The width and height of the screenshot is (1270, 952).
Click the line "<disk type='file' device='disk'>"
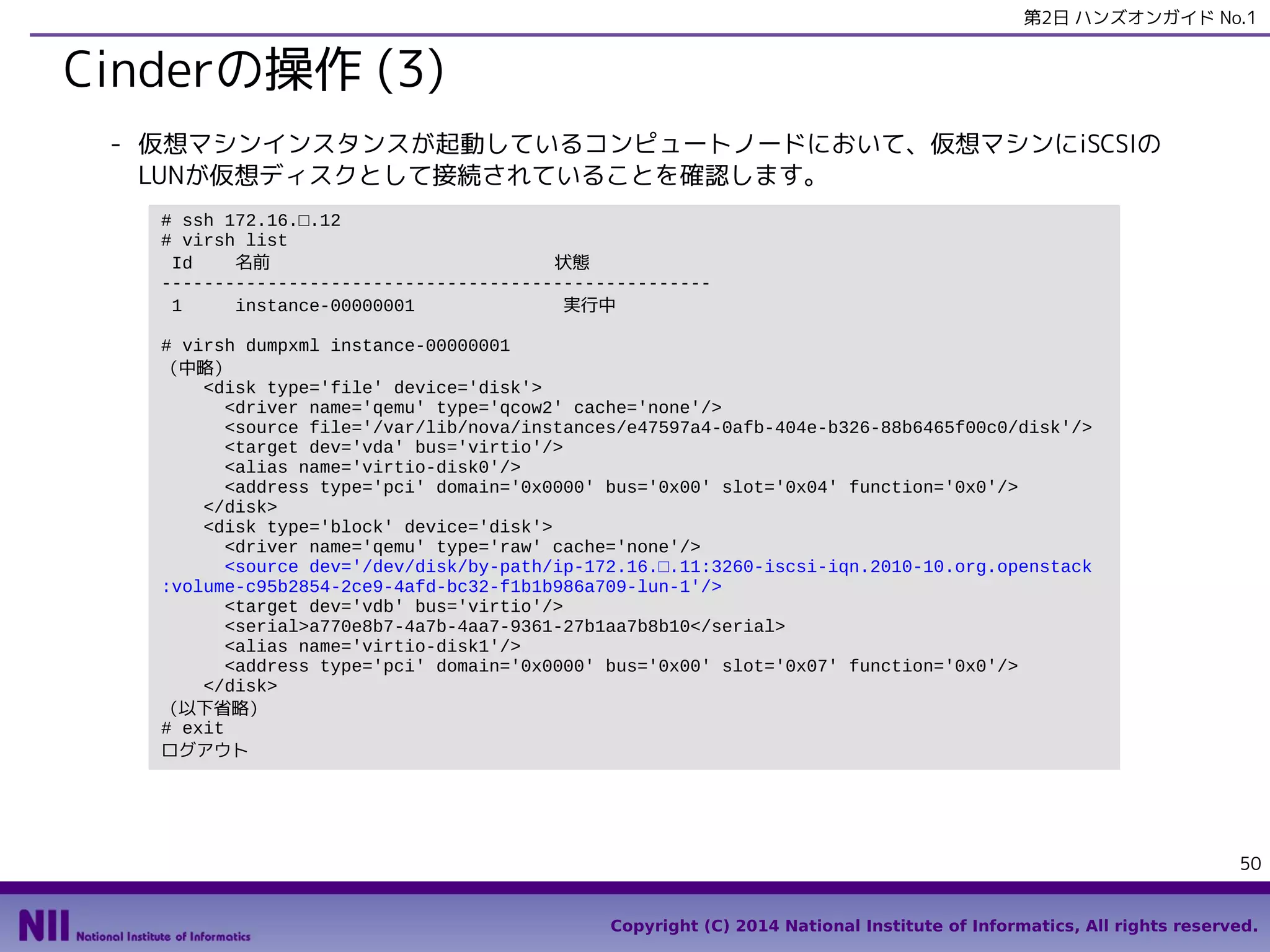click(373, 388)
